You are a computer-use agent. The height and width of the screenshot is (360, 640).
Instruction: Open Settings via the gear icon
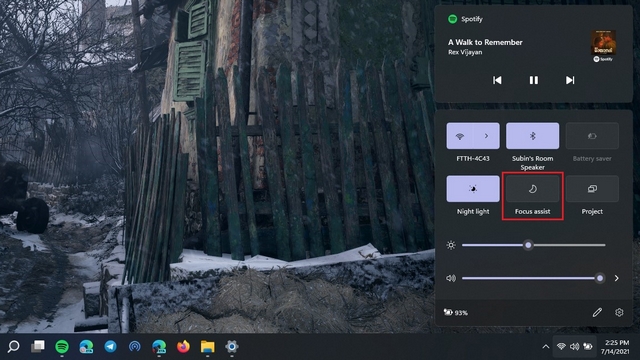[x=619, y=313]
